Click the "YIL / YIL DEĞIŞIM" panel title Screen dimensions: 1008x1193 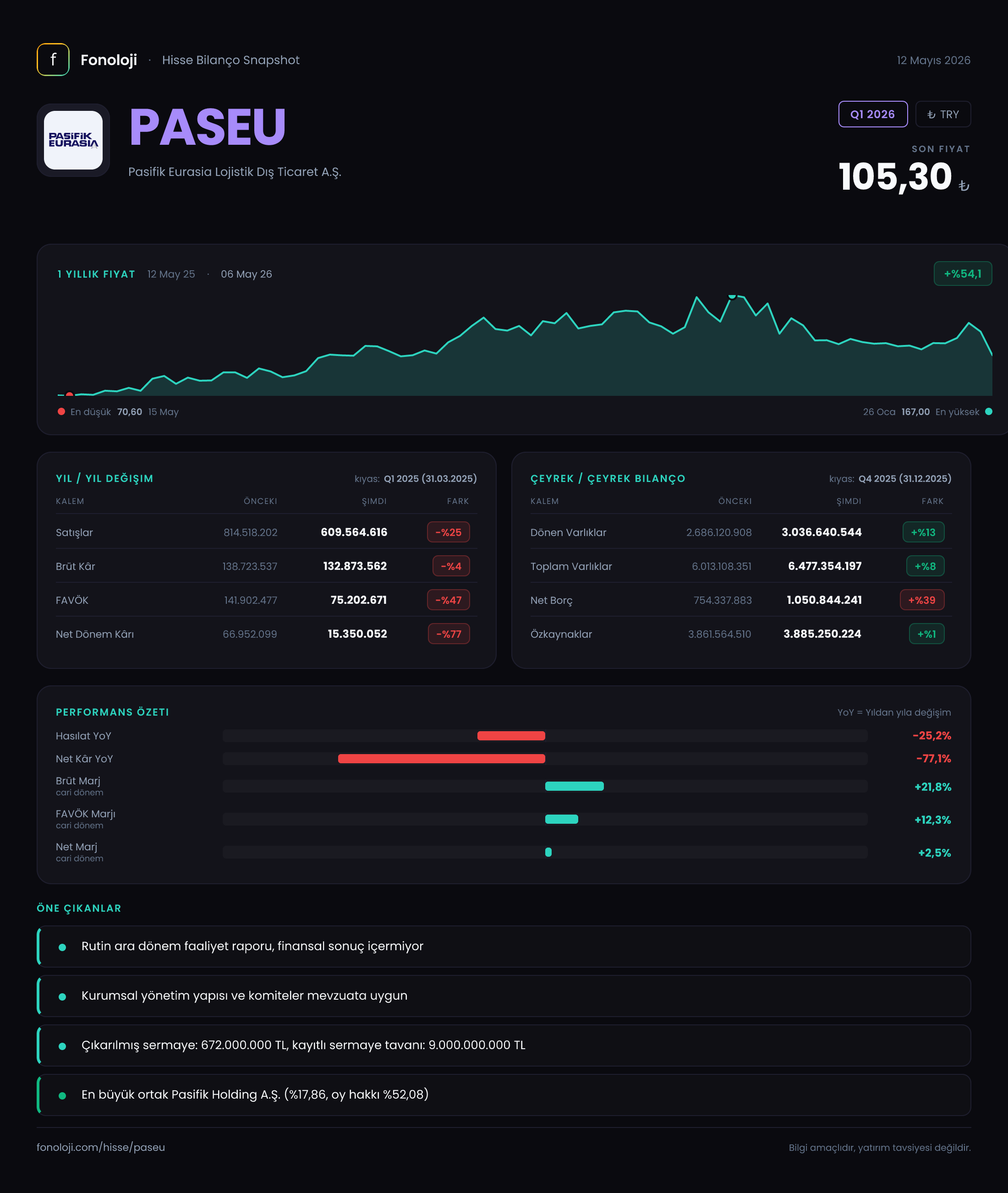[104, 478]
